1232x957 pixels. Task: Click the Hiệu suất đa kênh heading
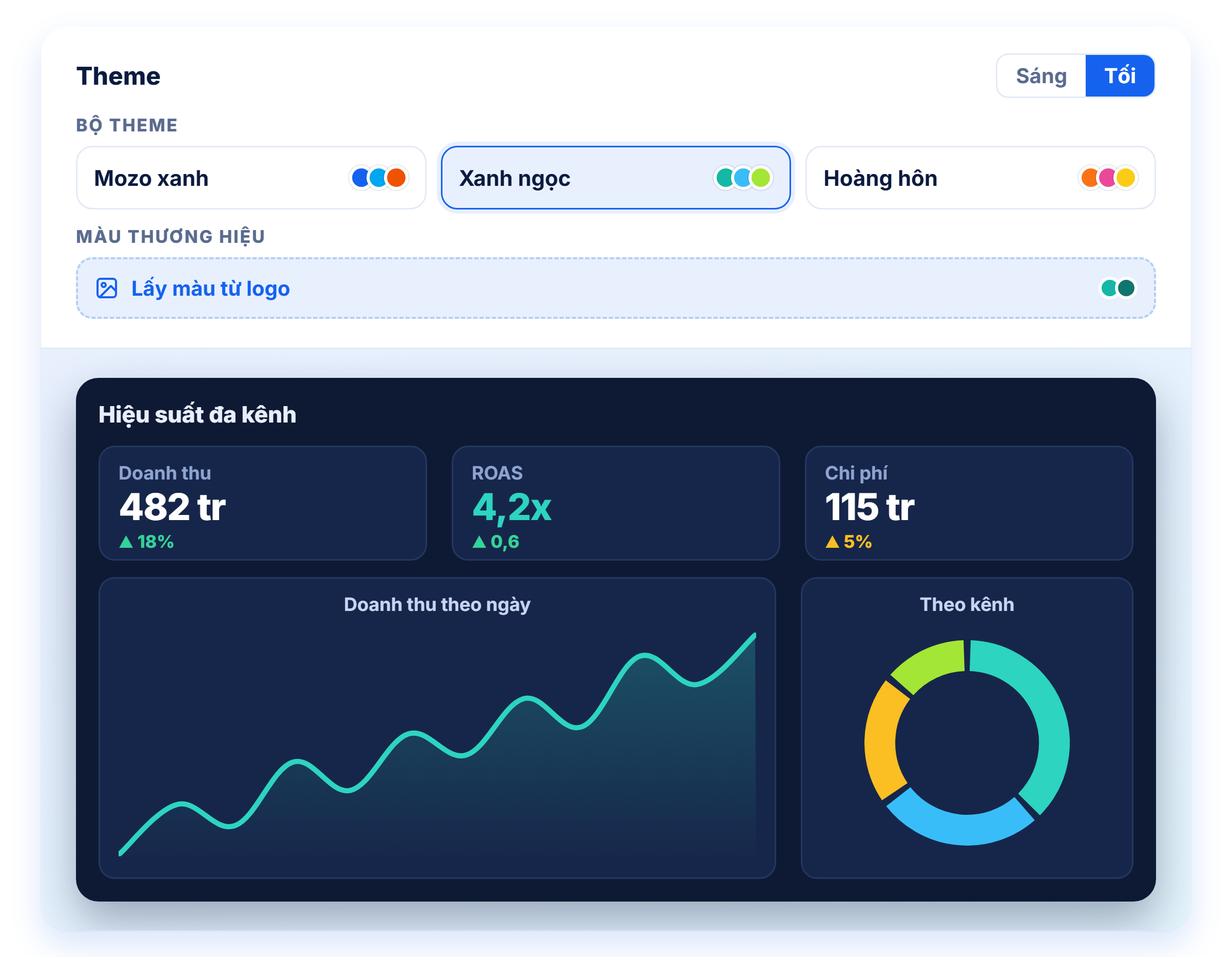click(198, 415)
